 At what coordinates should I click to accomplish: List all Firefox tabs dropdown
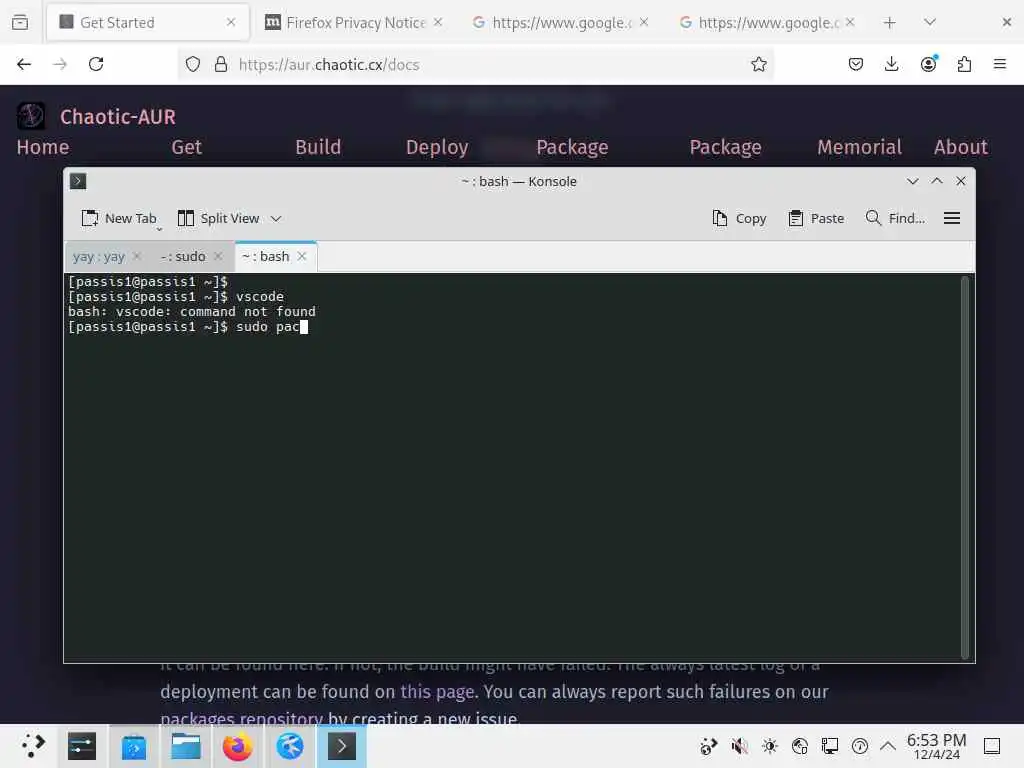pyautogui.click(x=930, y=22)
